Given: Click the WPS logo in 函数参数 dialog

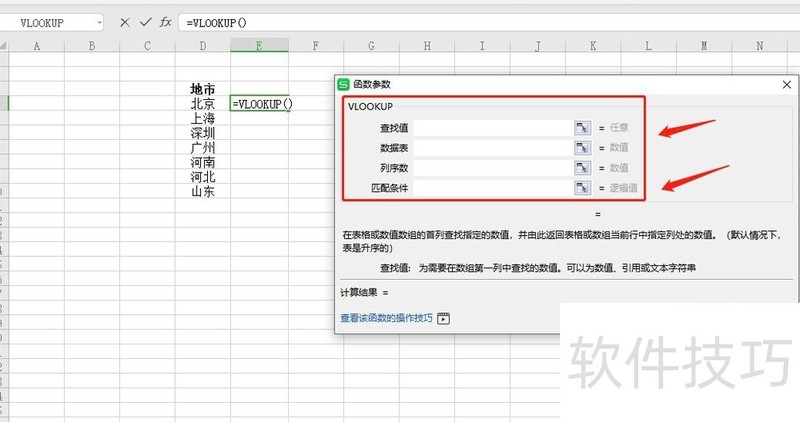Looking at the screenshot, I should 343,84.
